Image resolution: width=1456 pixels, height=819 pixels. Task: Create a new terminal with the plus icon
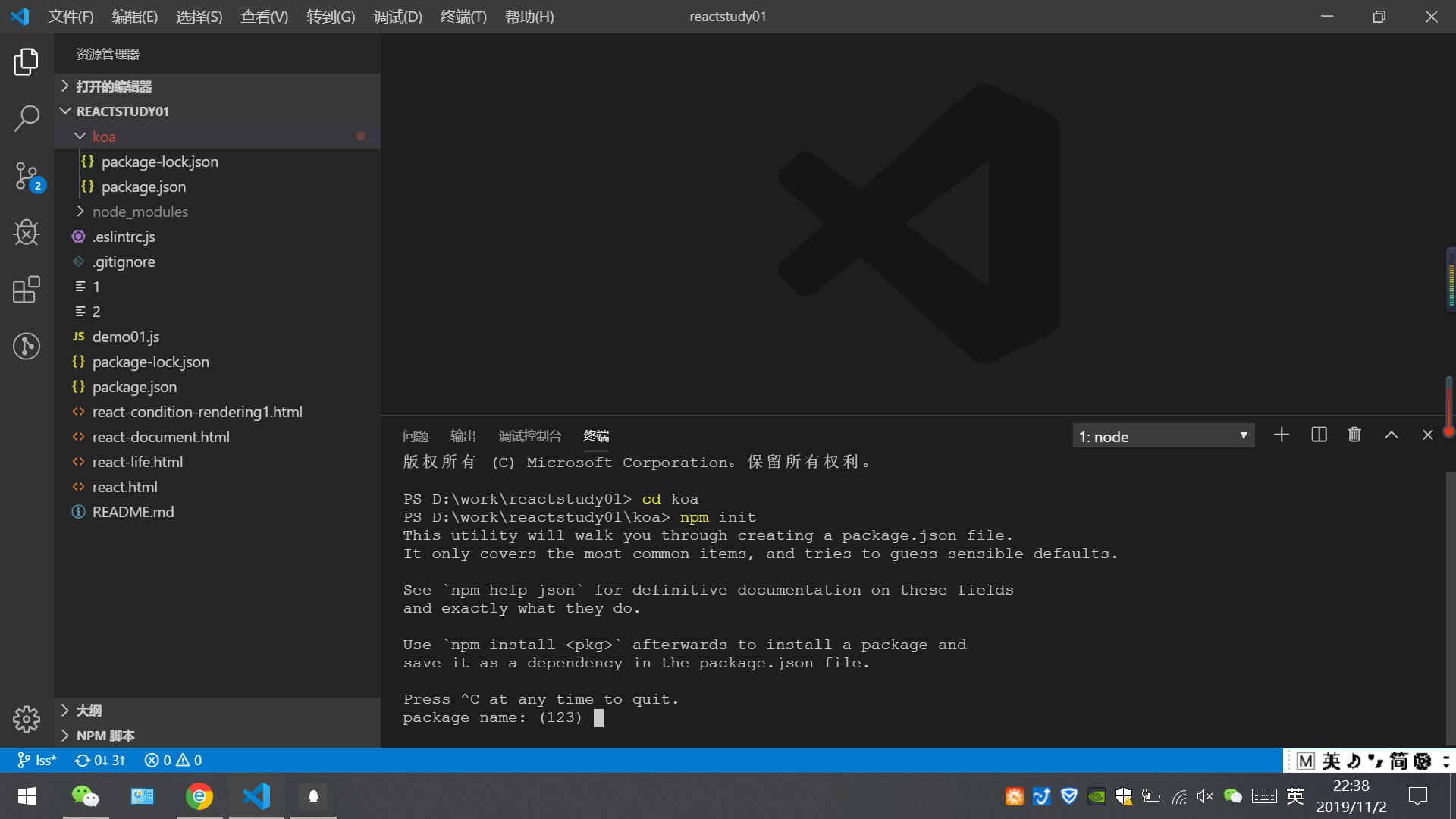[1282, 435]
